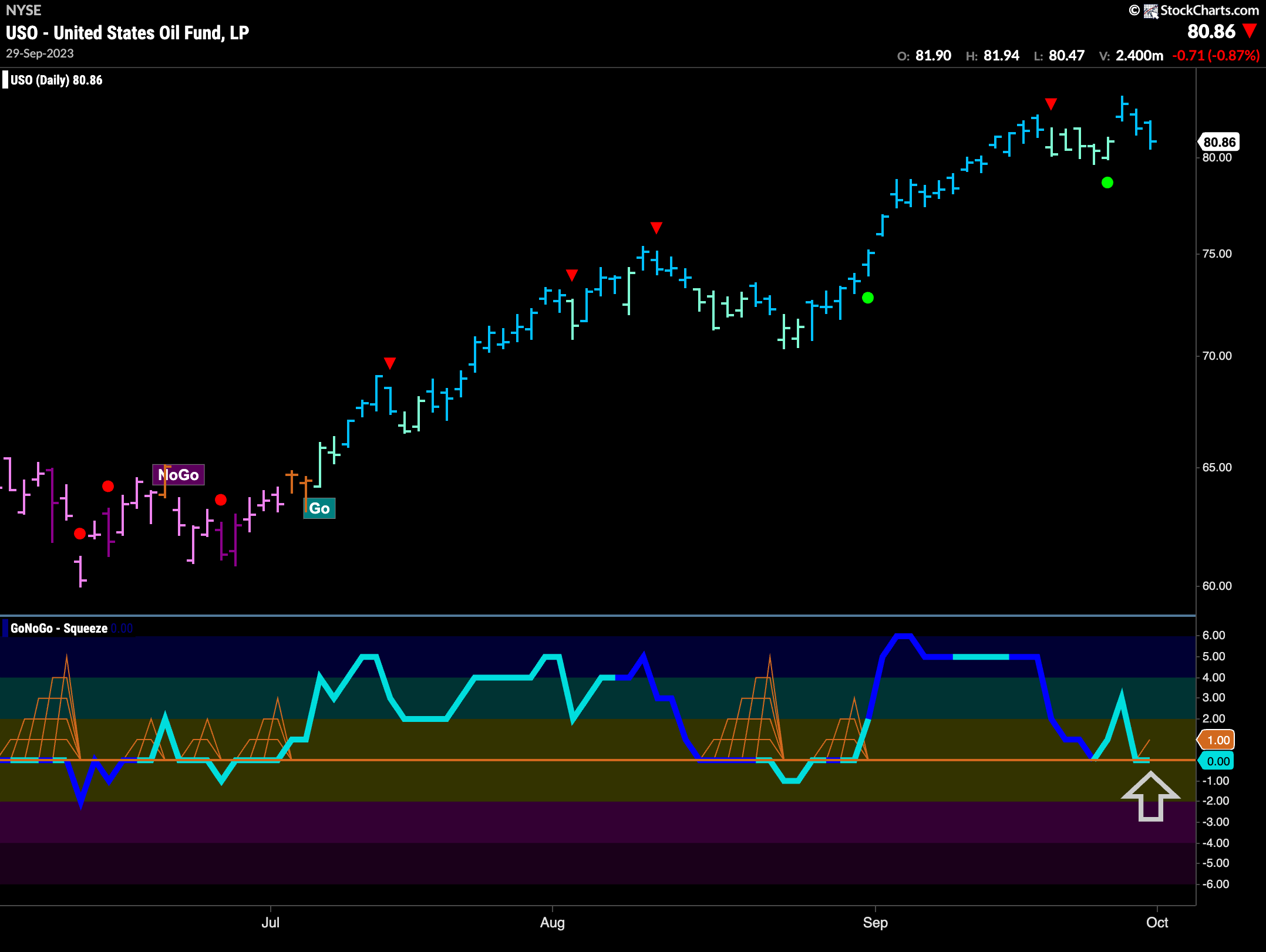Click the Aug date axis label
Screen dimensions: 1266x952
point(553,922)
